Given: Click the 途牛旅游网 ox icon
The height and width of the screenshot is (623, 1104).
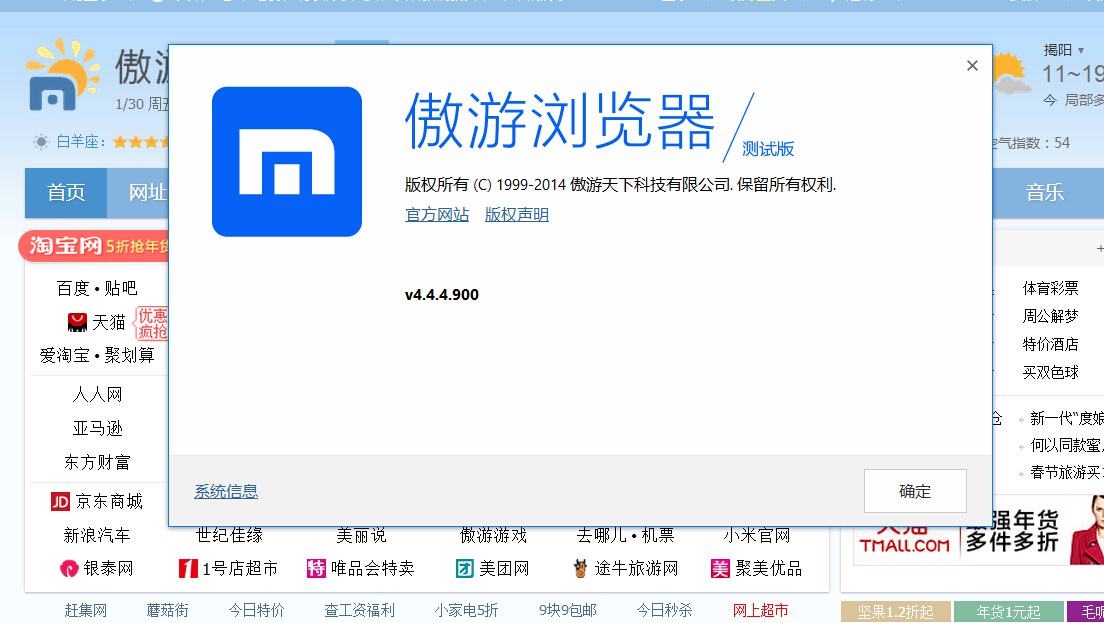Looking at the screenshot, I should tap(580, 568).
